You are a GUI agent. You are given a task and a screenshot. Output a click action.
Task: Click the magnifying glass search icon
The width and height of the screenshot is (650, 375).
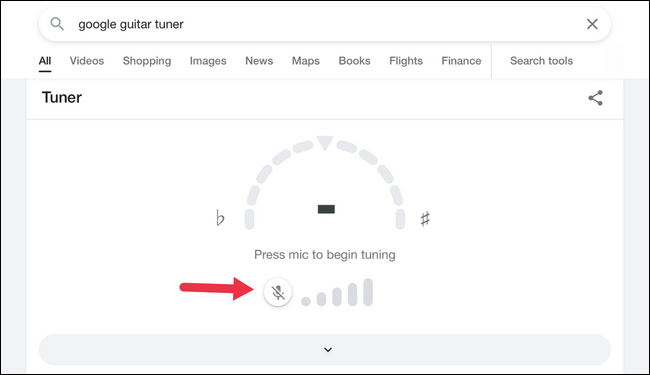(57, 24)
